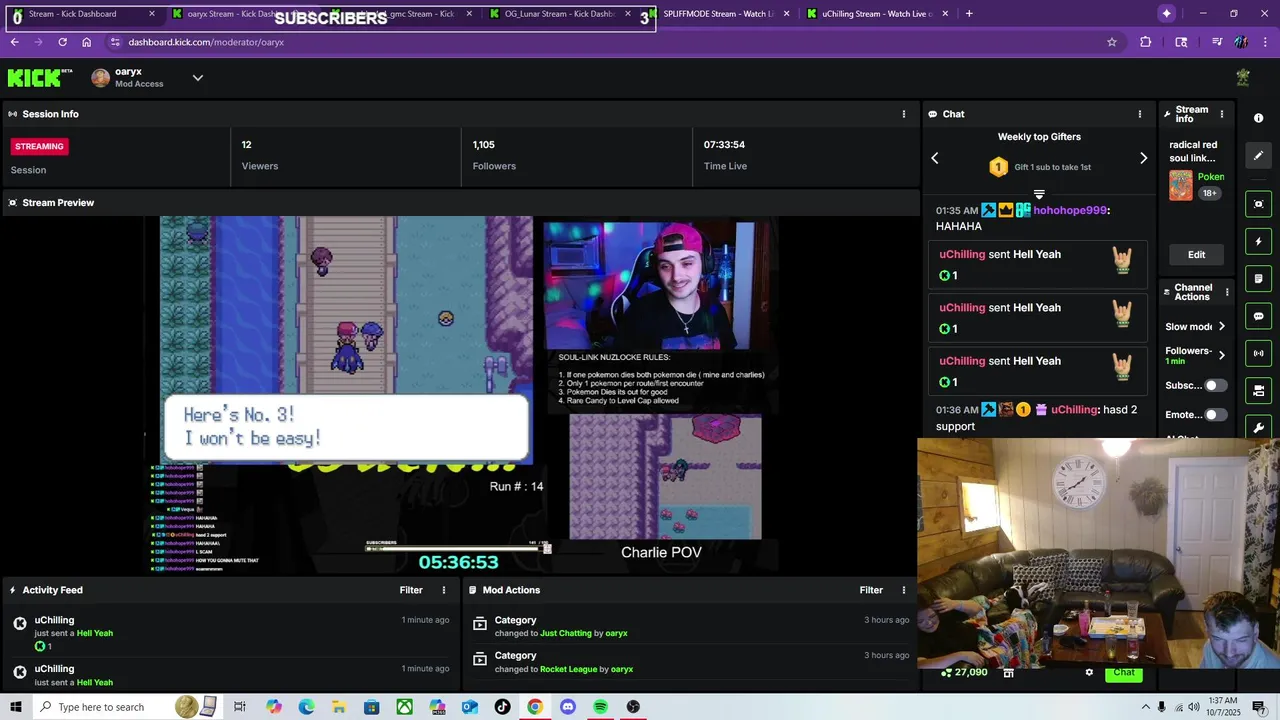Go to browser home page
The width and height of the screenshot is (1280, 720).
point(87,42)
